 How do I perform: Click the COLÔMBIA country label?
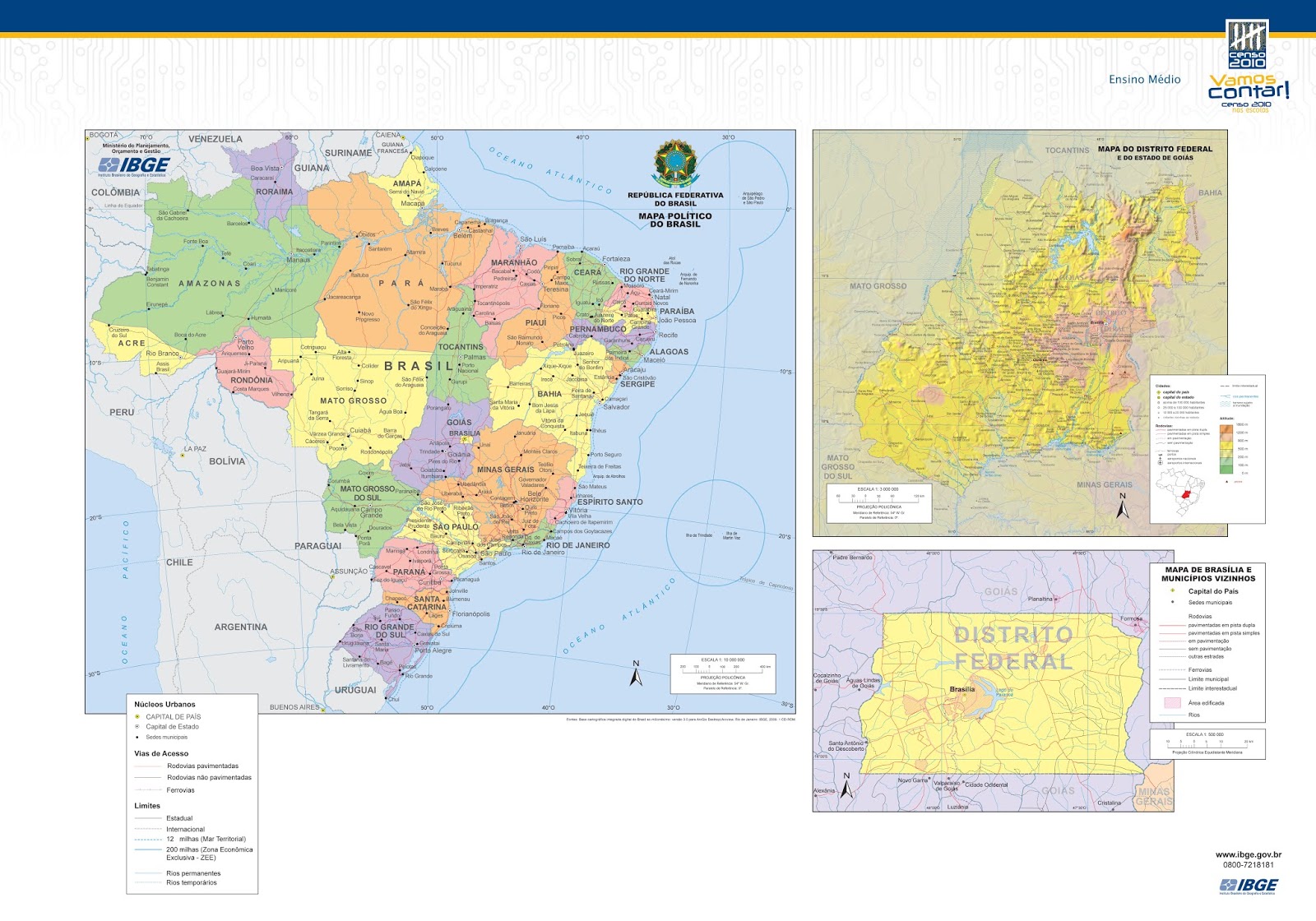pyautogui.click(x=115, y=192)
